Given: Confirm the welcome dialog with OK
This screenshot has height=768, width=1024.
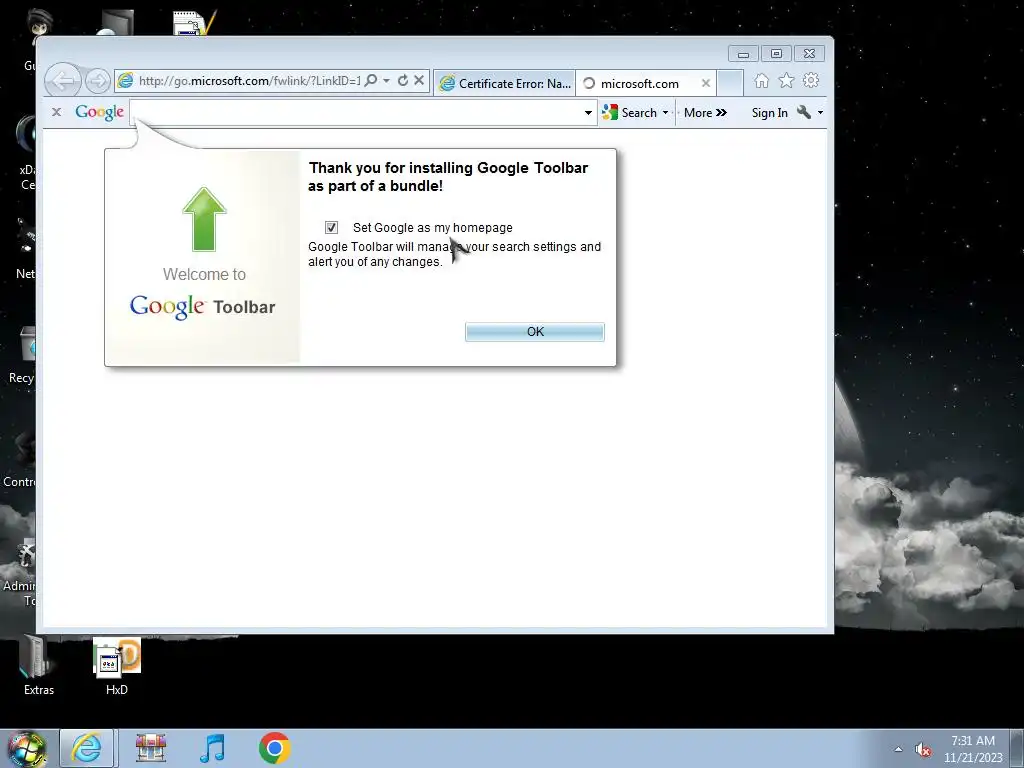Looking at the screenshot, I should tap(535, 332).
